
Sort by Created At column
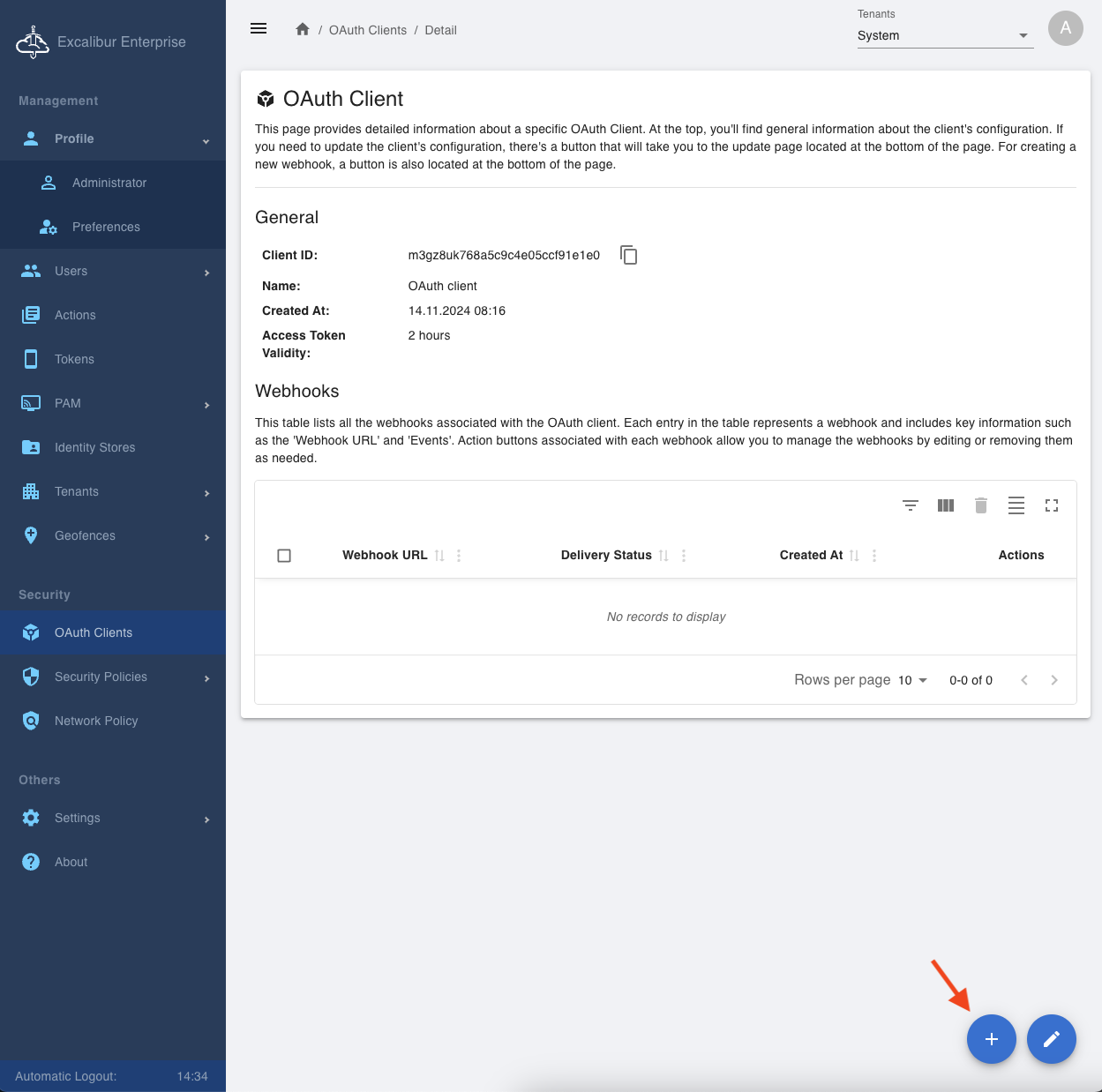[854, 556]
